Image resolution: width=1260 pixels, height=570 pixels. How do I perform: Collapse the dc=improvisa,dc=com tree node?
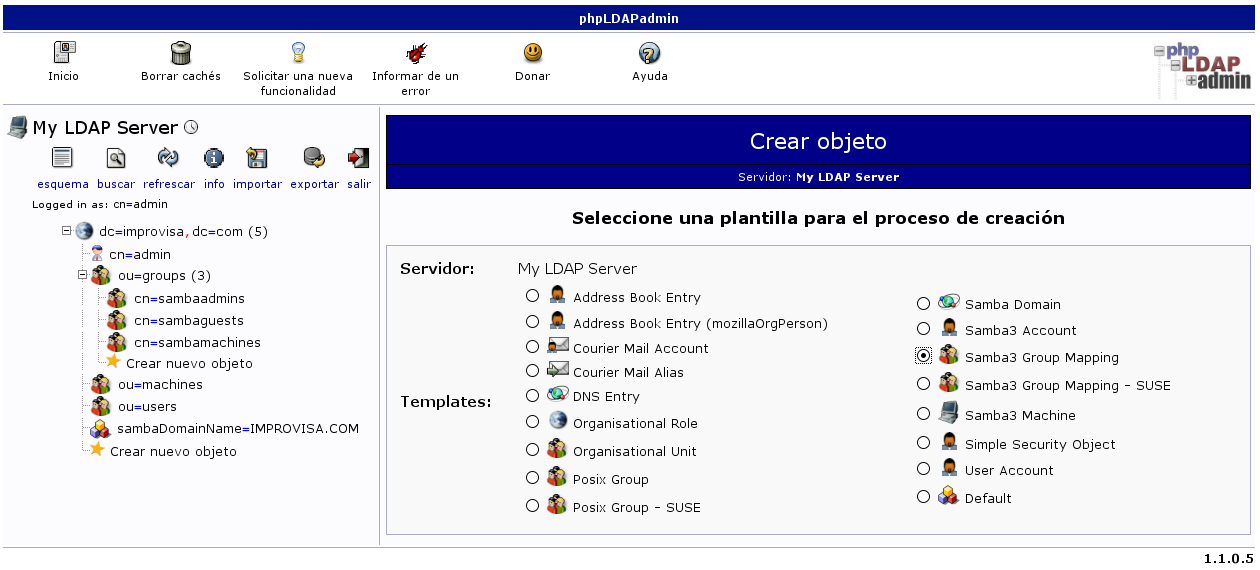(67, 230)
